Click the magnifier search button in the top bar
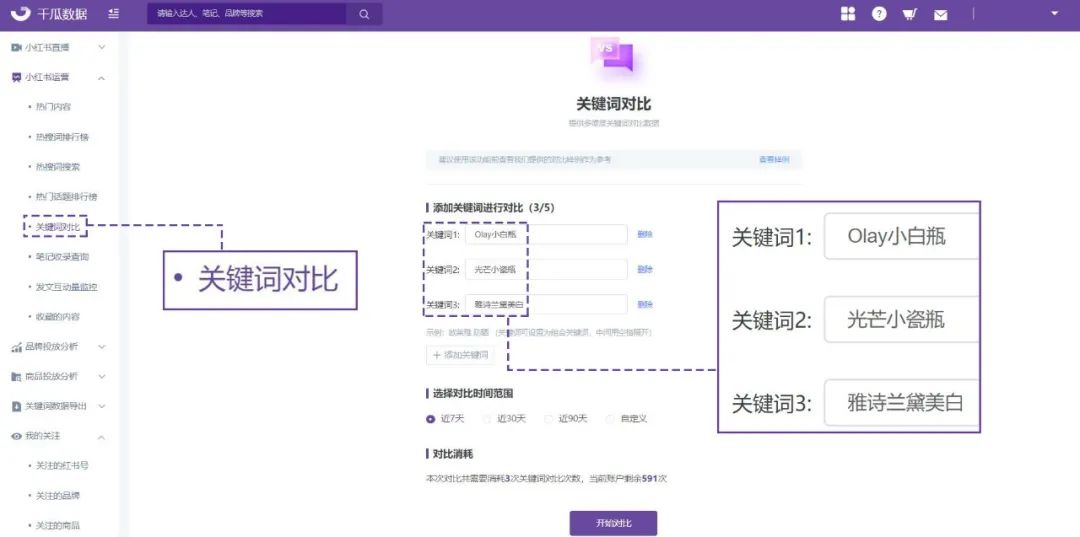1080x537 pixels. tap(364, 14)
